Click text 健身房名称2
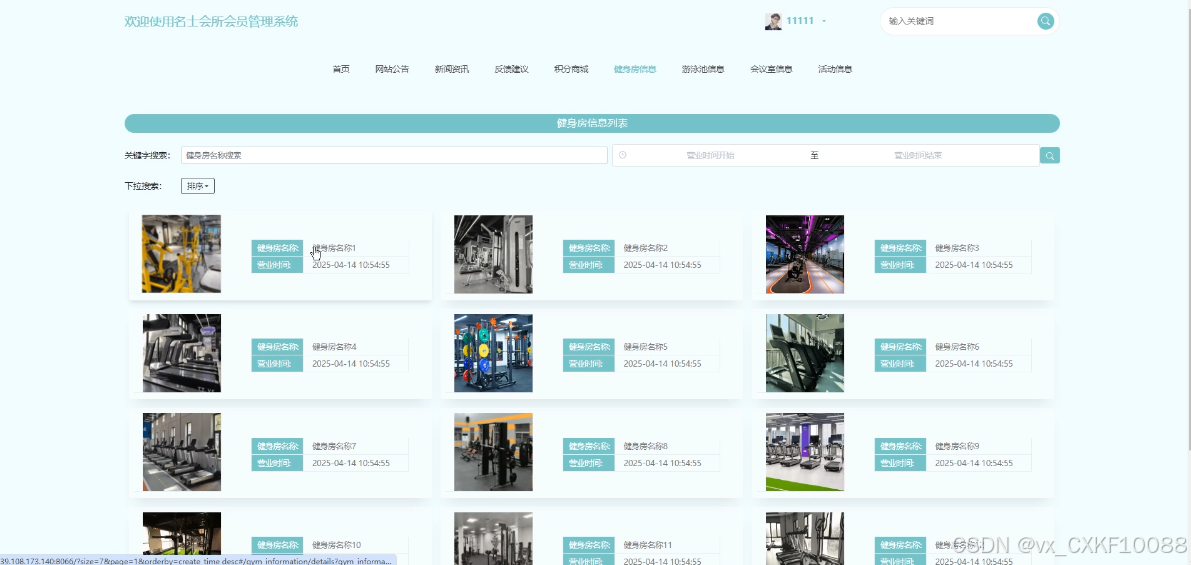Screen dimensions: 1191x565 click(646, 248)
